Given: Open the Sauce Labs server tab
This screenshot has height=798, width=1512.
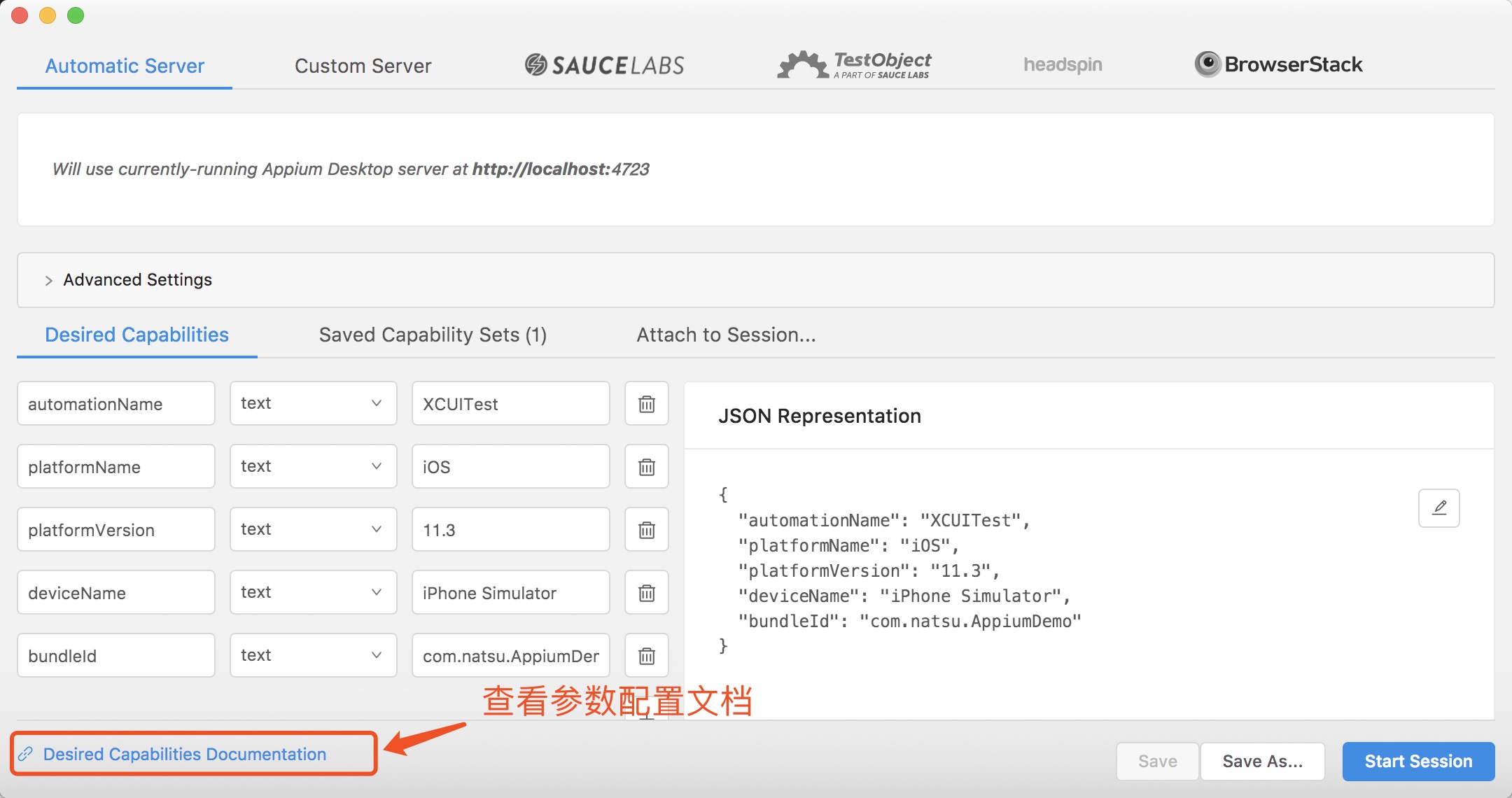Looking at the screenshot, I should coord(604,65).
